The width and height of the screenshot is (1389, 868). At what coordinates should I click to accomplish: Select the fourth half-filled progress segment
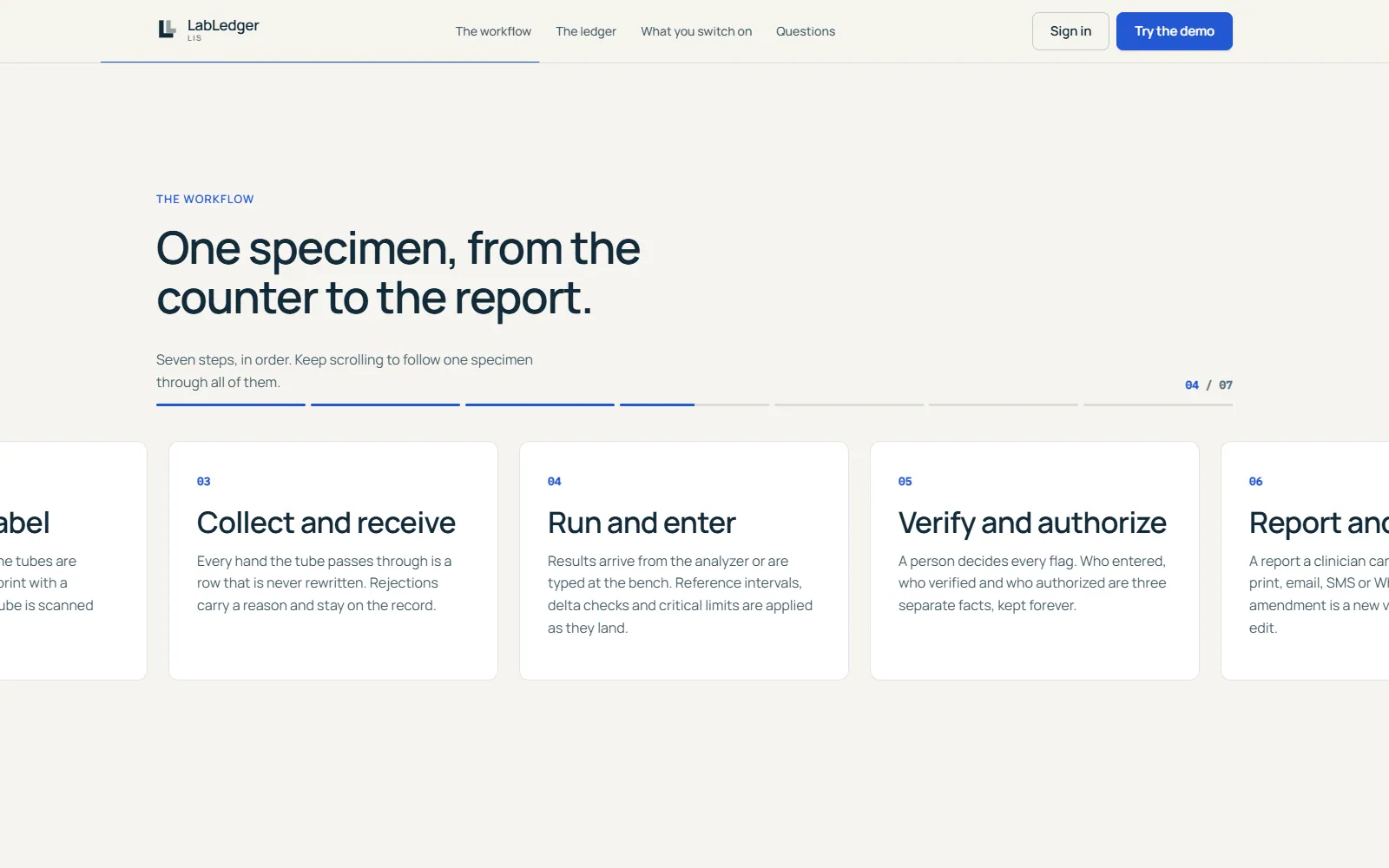[694, 404]
